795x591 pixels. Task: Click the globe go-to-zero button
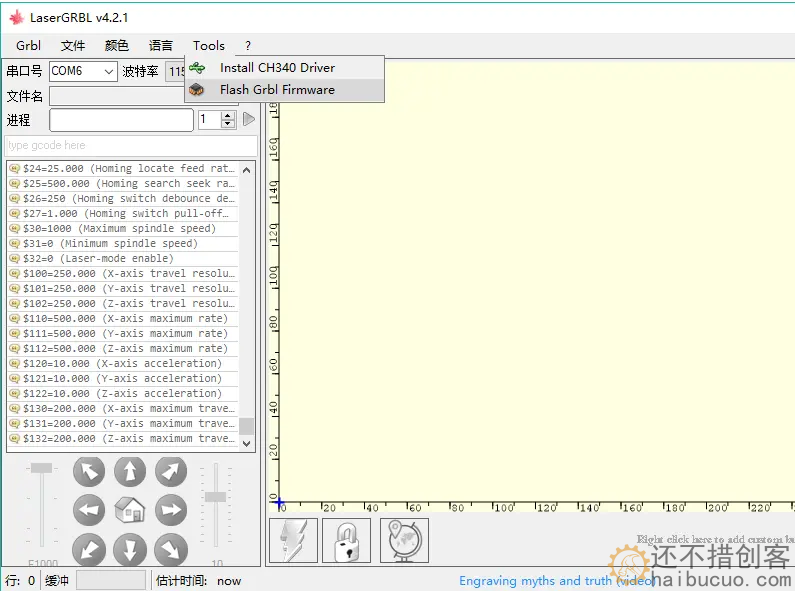click(x=404, y=540)
